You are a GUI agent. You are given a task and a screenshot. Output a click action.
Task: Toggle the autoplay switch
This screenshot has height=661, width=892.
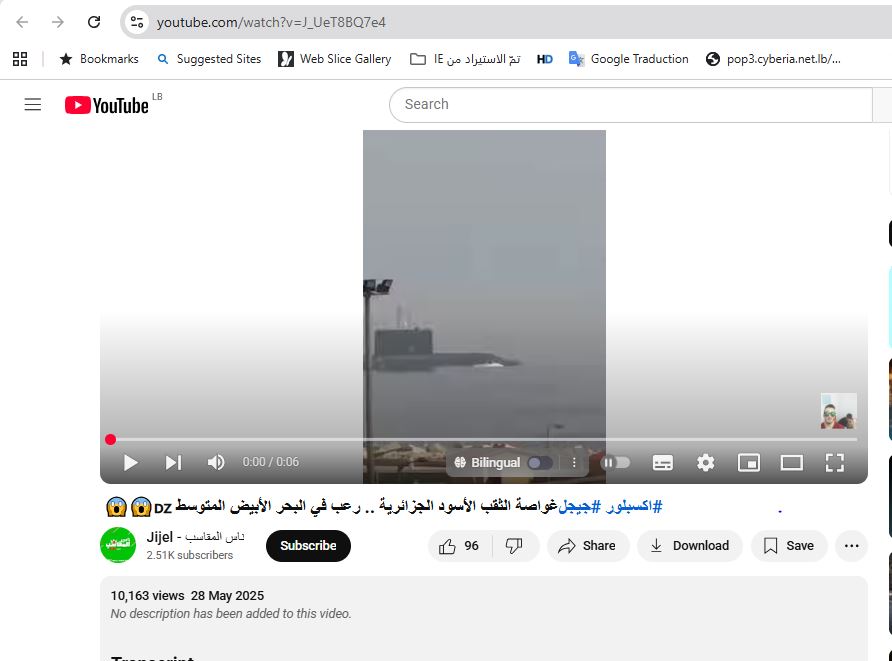tap(616, 462)
